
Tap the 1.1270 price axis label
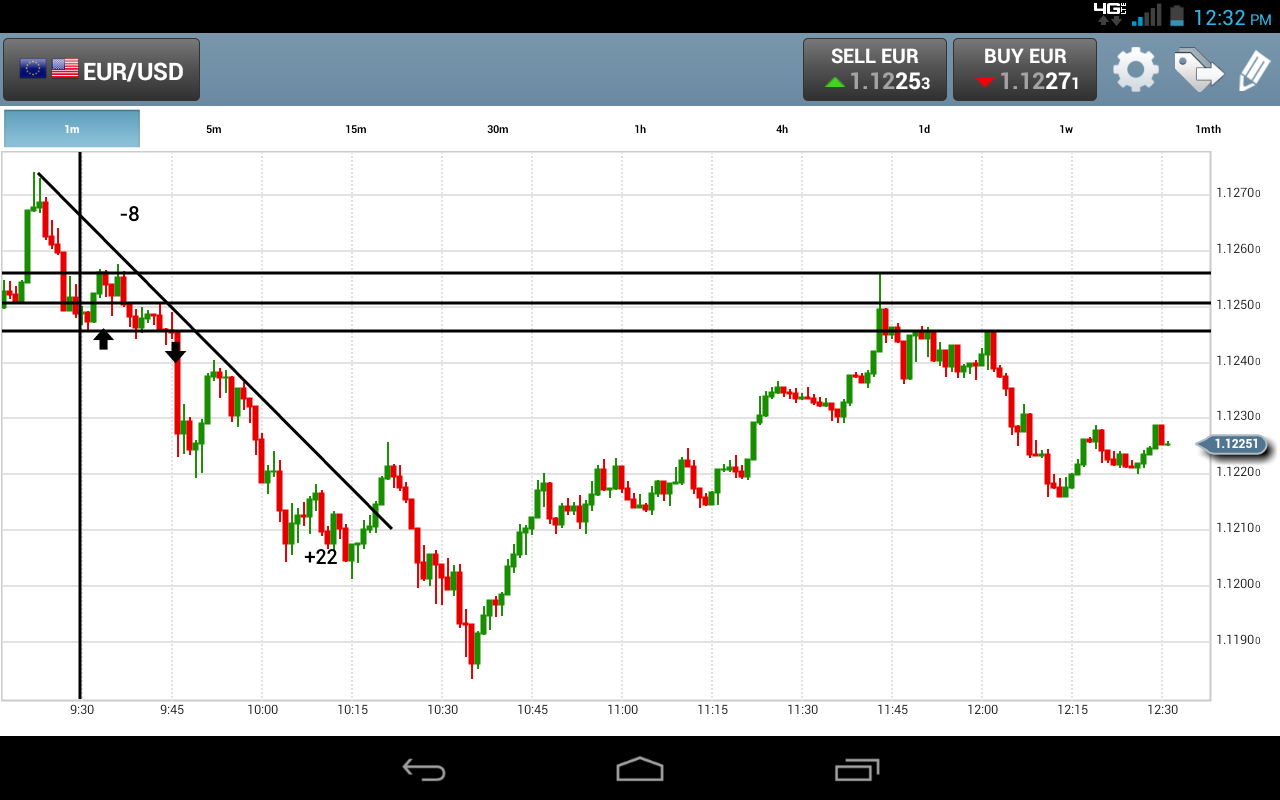1238,193
